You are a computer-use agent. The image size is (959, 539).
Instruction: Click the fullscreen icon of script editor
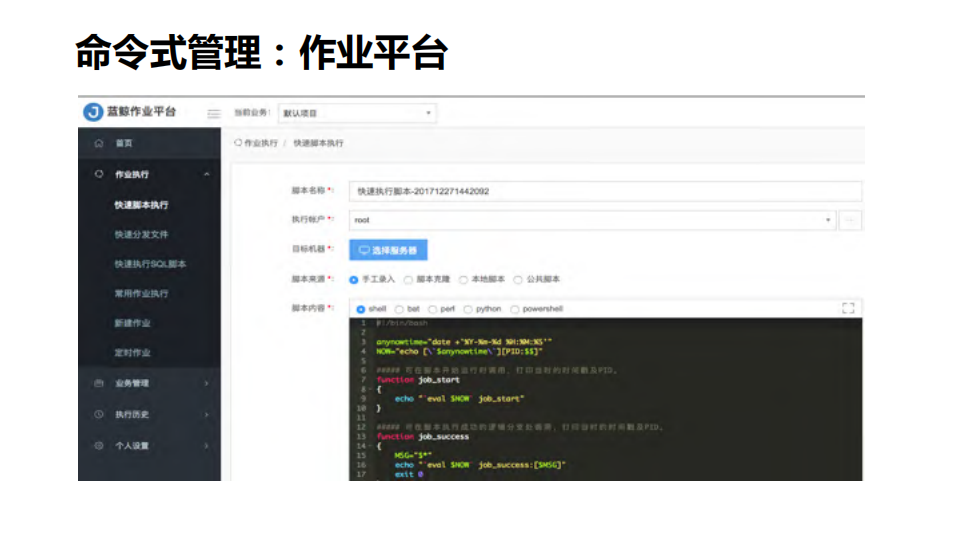848,308
